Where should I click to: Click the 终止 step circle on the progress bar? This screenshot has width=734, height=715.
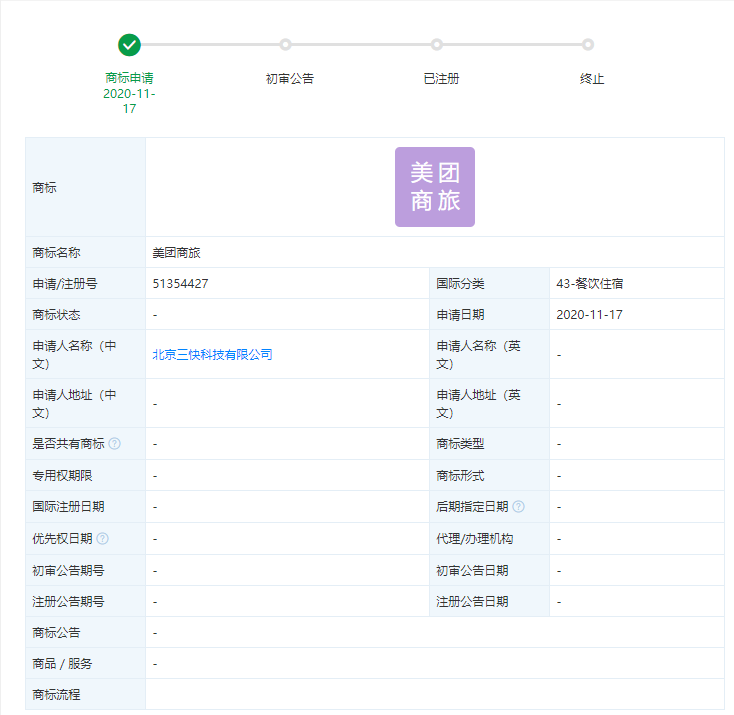588,45
